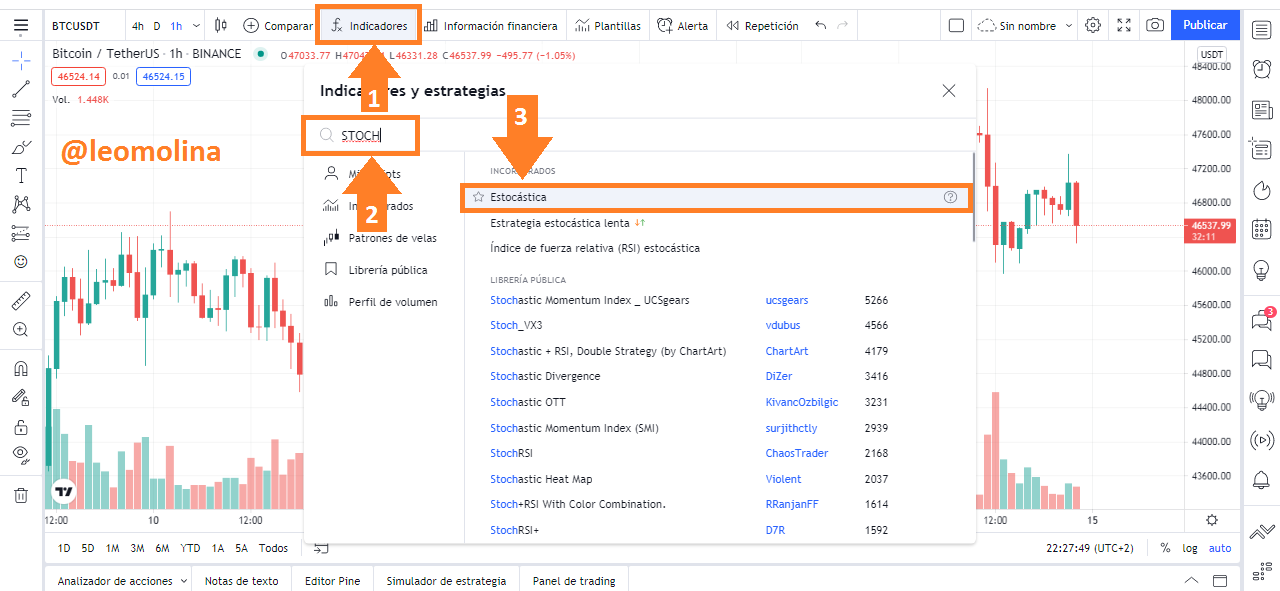Favorite Estocástica with star icon
This screenshot has width=1280, height=591.
(478, 197)
